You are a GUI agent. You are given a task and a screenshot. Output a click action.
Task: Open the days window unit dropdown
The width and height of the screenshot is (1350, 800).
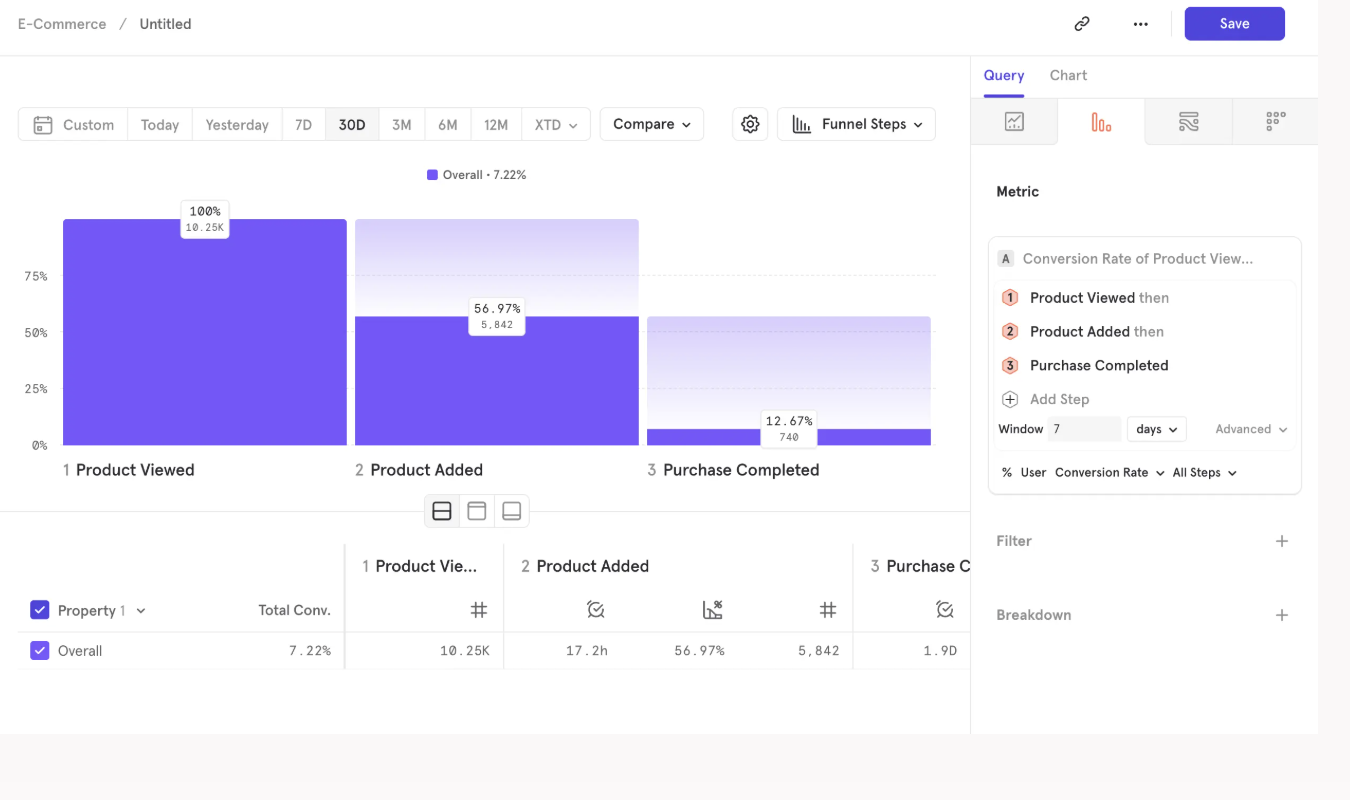click(x=1156, y=428)
